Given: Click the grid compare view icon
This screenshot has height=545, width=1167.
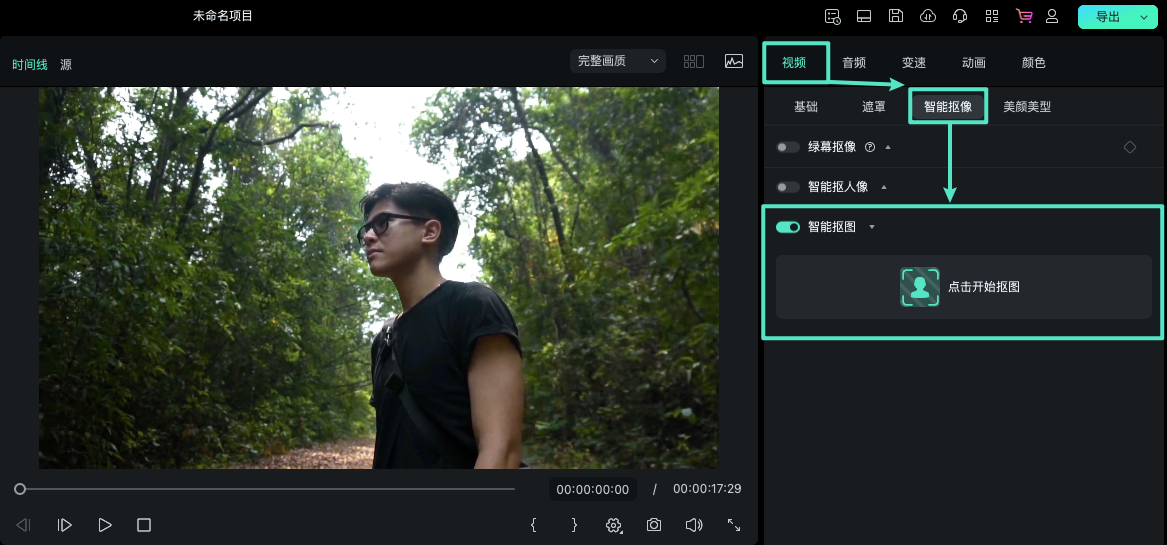Looking at the screenshot, I should (x=694, y=61).
